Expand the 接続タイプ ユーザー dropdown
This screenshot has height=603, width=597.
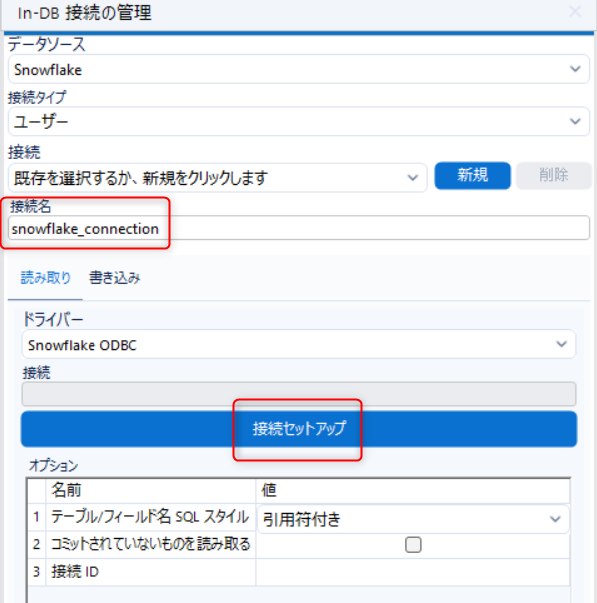click(298, 122)
